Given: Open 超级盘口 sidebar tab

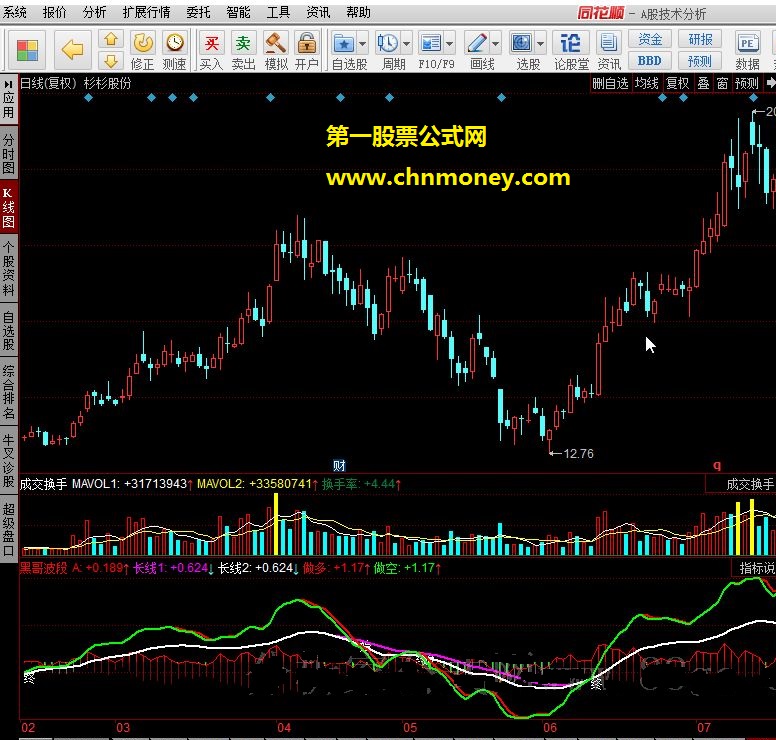Looking at the screenshot, I should click(x=8, y=529).
